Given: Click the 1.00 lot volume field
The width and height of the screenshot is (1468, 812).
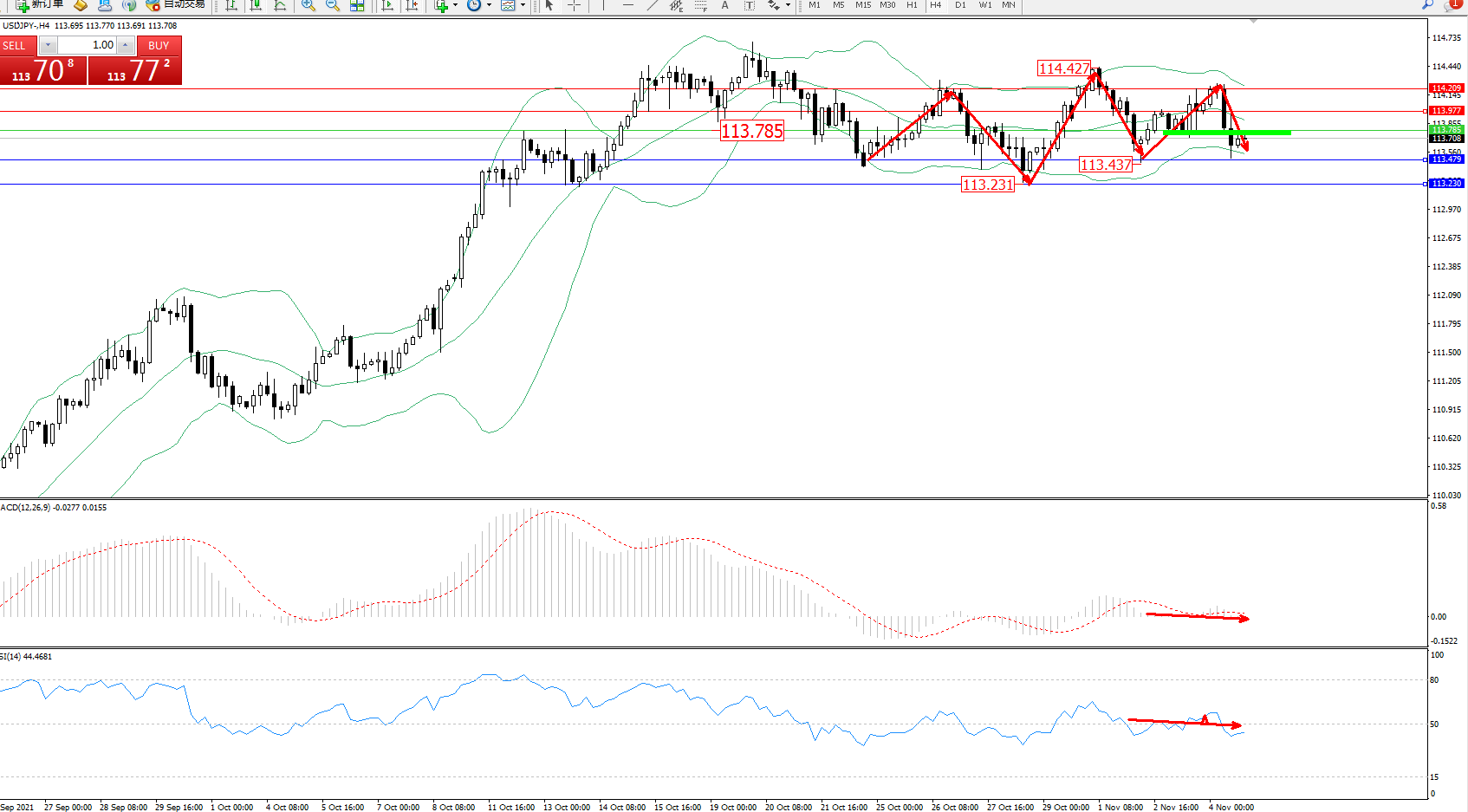Looking at the screenshot, I should (x=88, y=45).
